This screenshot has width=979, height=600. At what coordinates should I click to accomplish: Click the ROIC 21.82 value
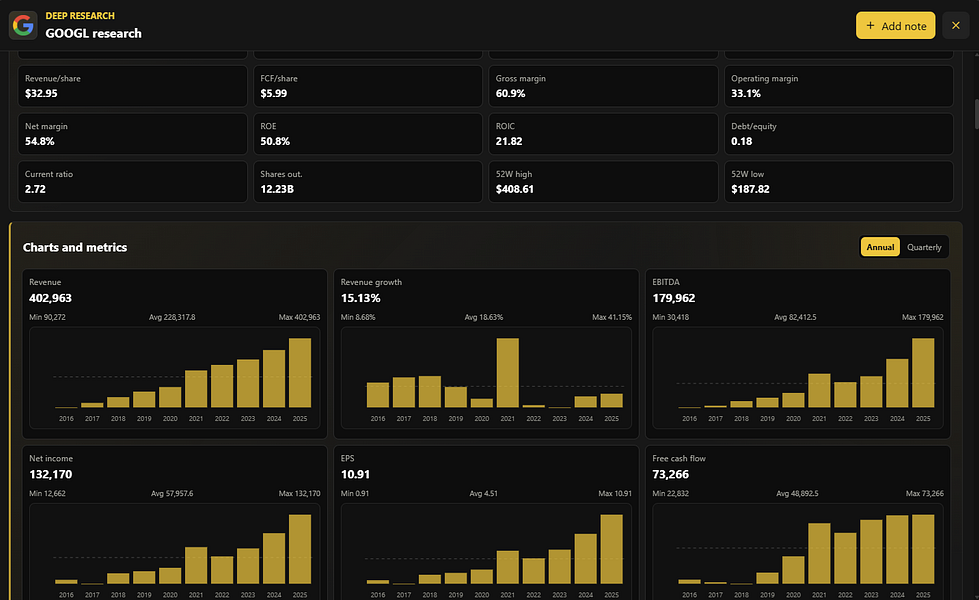click(x=509, y=142)
